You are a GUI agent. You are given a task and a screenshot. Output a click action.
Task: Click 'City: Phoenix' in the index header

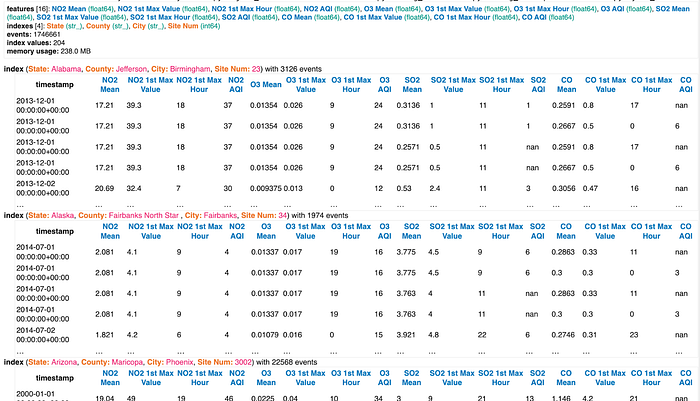[171, 362]
